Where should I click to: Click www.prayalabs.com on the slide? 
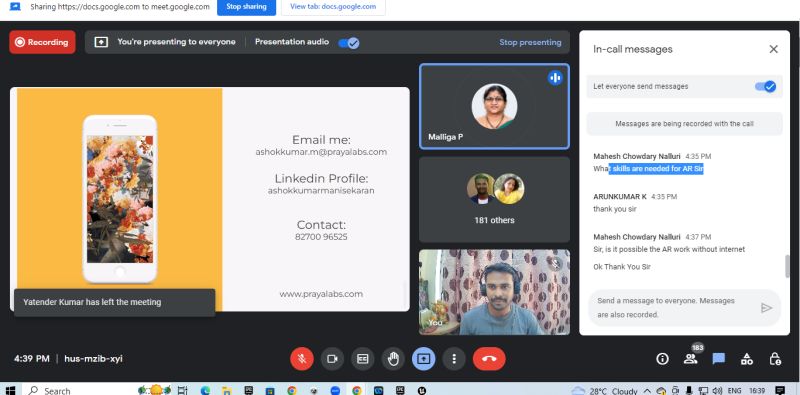[x=321, y=294]
